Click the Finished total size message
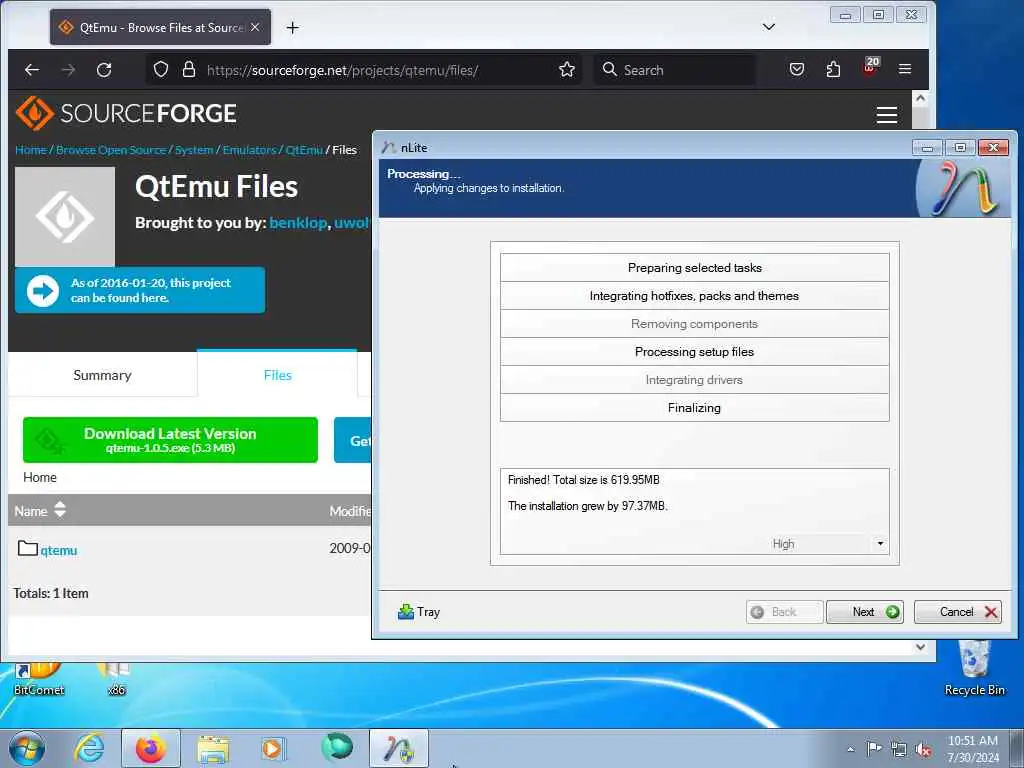Viewport: 1024px width, 768px height. (584, 480)
